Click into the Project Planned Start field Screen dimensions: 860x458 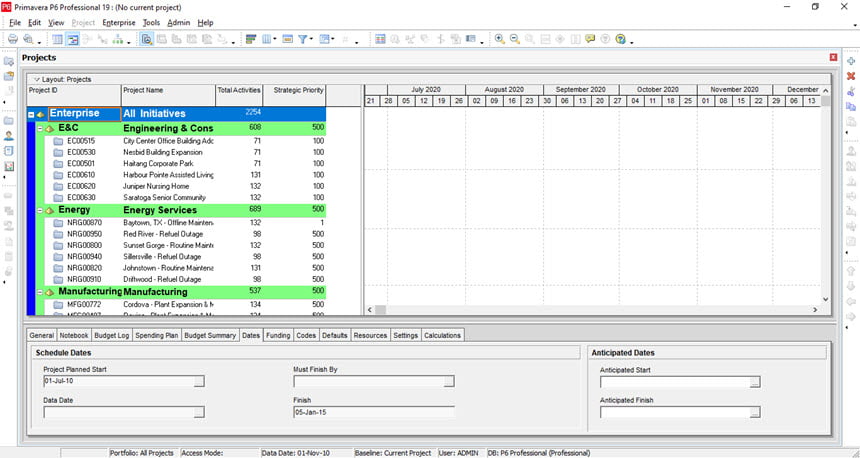coord(118,381)
